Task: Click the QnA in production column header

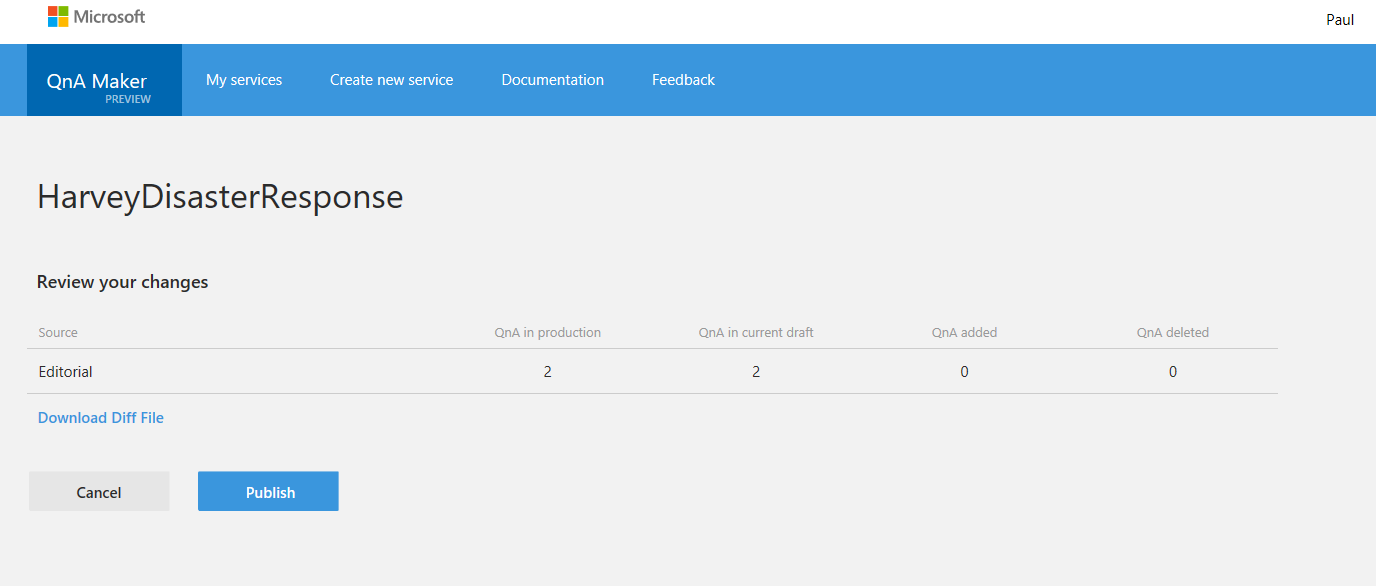Action: tap(547, 333)
